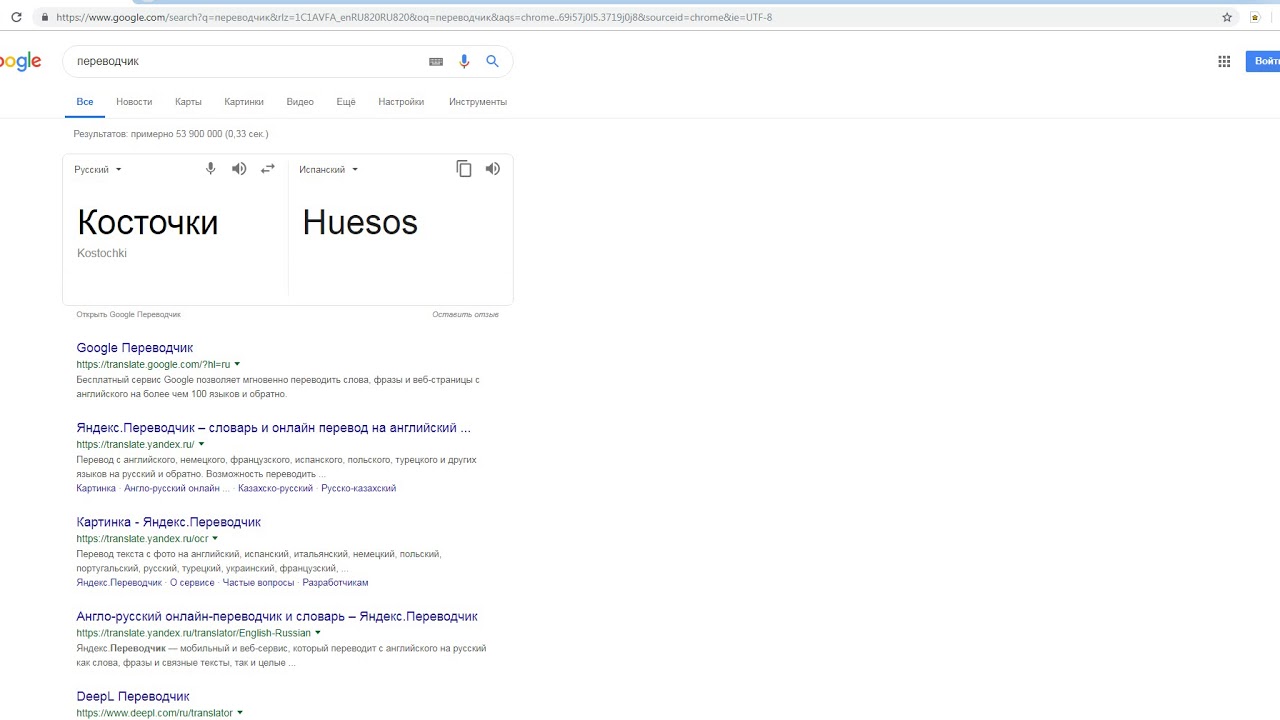Open Картинка sitelink under Yandex result
The width and height of the screenshot is (1280, 720).
coord(96,488)
